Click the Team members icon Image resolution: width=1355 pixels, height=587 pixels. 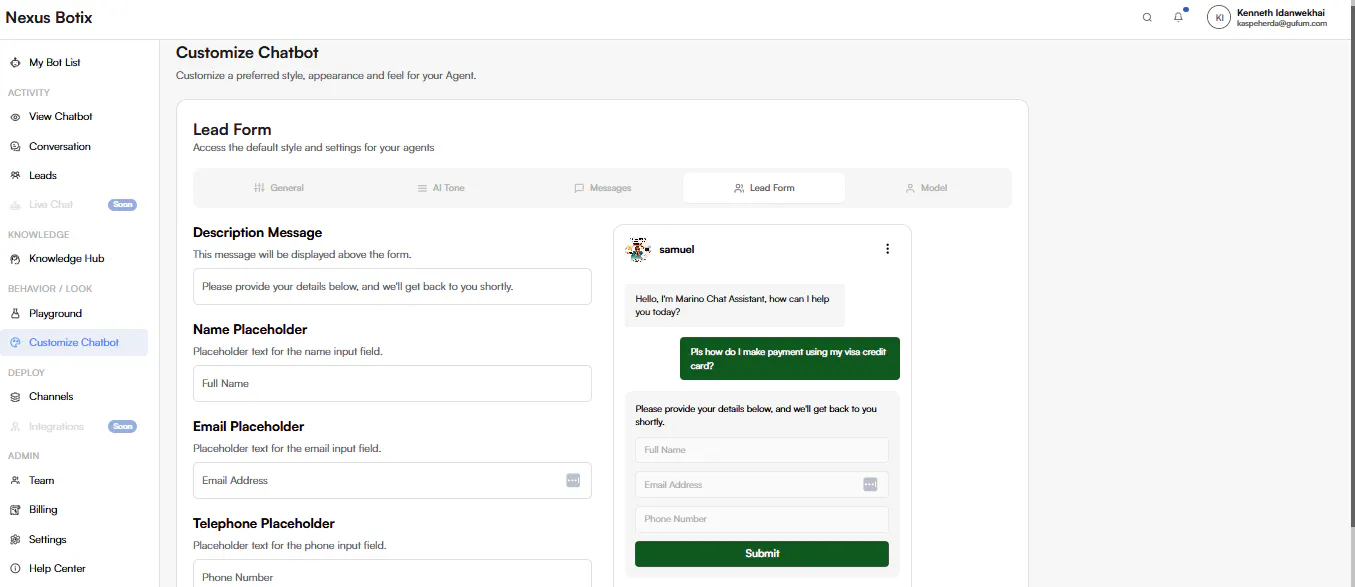pos(15,481)
